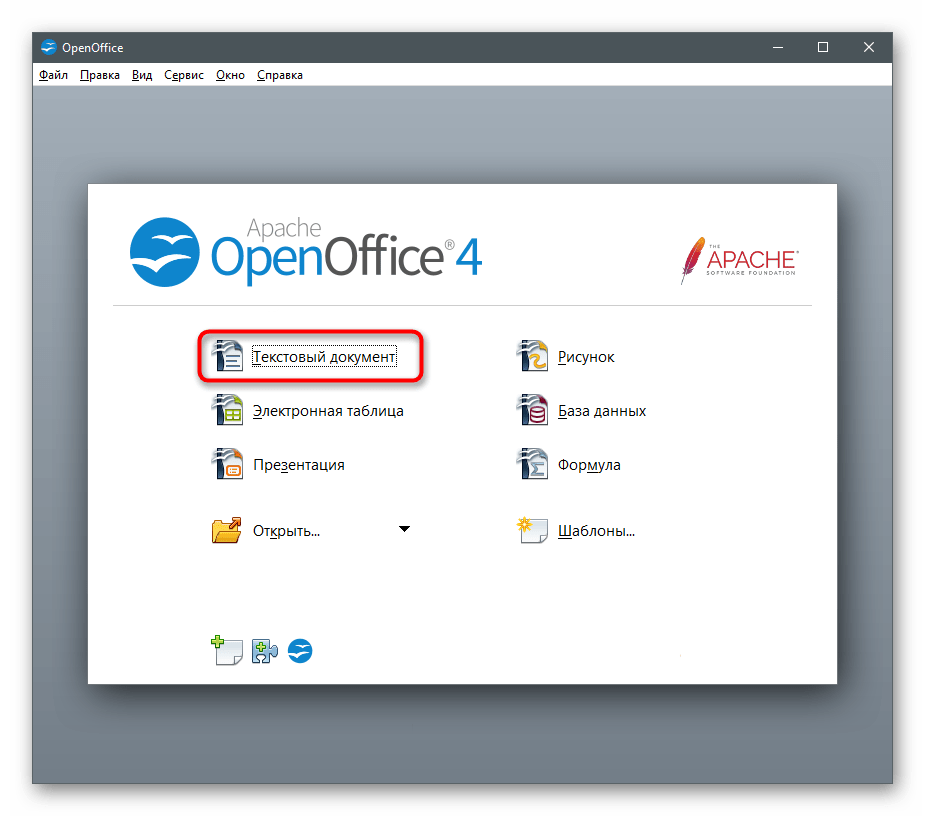Image resolution: width=925 pixels, height=816 pixels.
Task: Maximize the OpenOffice window
Action: click(823, 47)
